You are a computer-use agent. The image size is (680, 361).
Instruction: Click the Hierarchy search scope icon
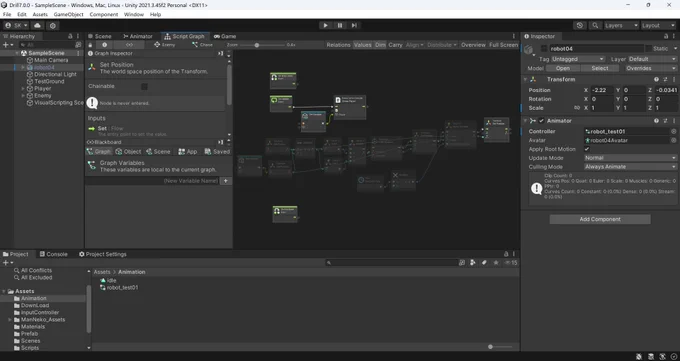pos(78,45)
